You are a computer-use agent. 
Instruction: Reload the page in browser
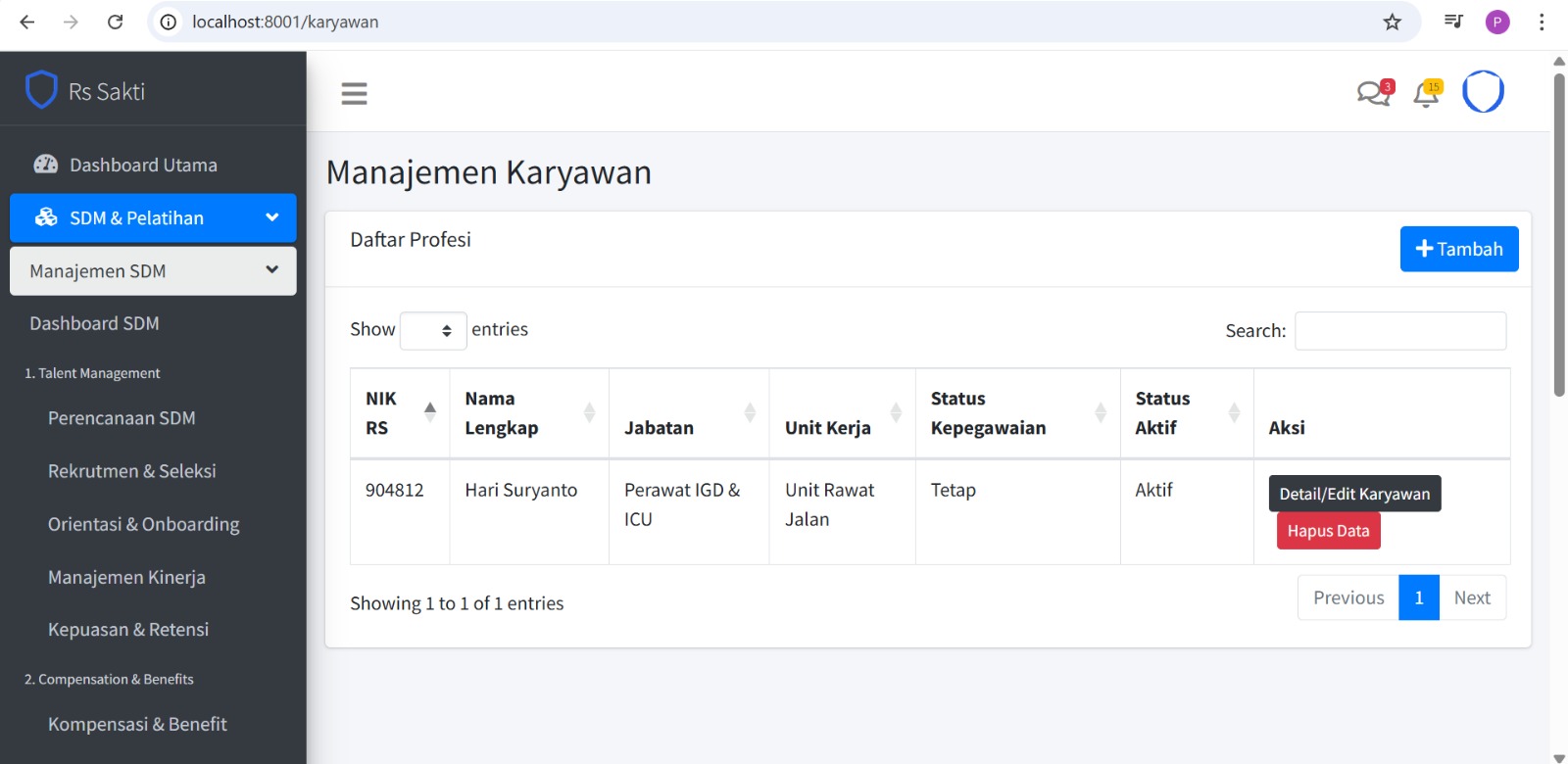pyautogui.click(x=115, y=22)
